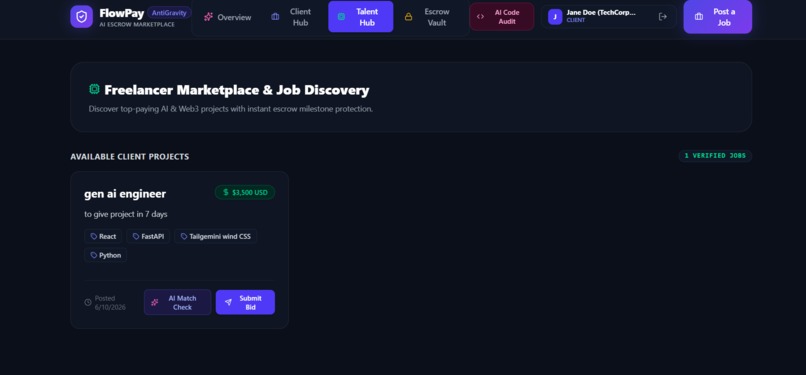Click the Available Client Projects heading
Screen dimensions: 806x375
click(130, 157)
